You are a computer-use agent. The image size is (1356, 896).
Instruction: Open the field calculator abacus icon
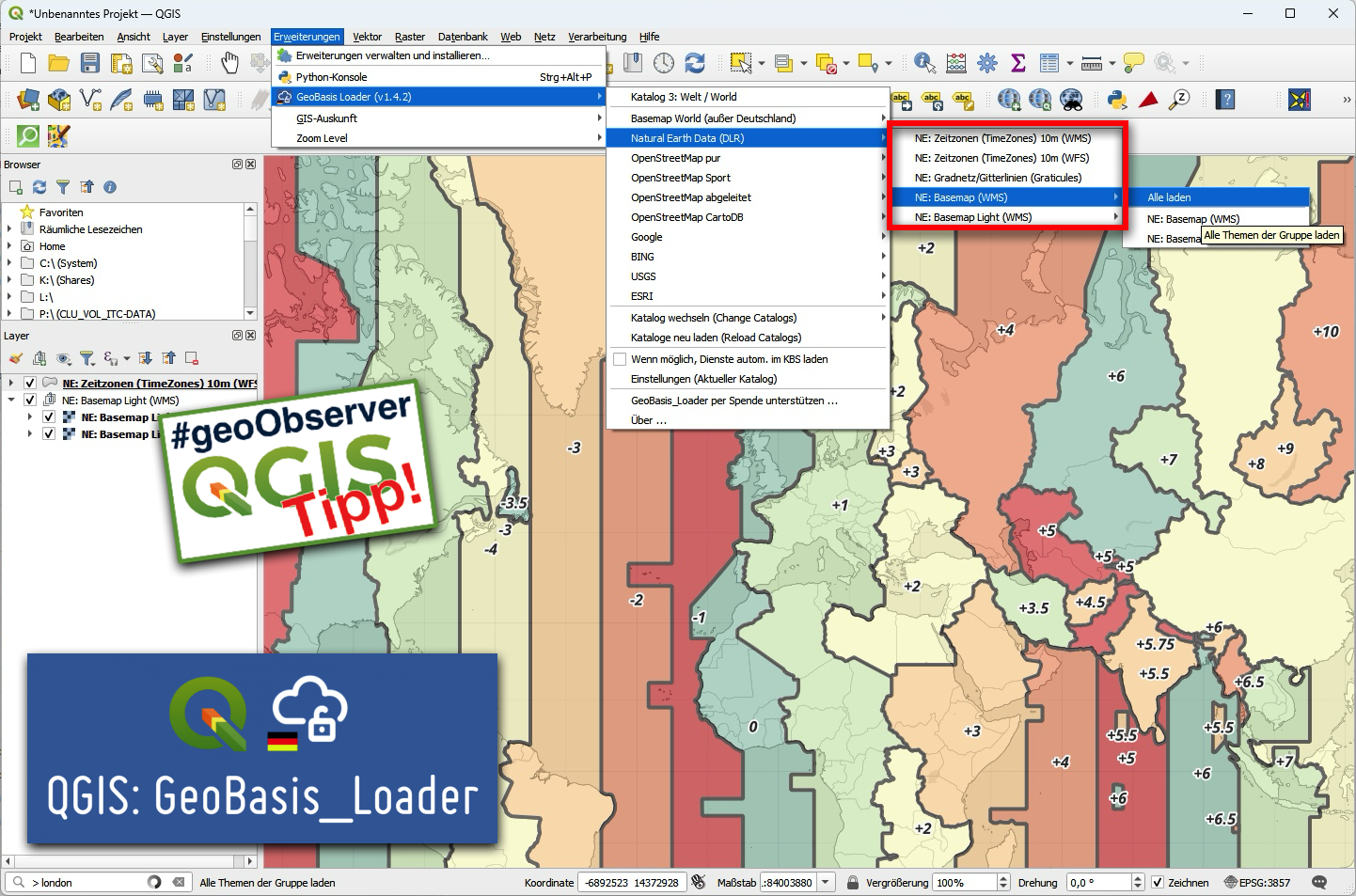pos(956,63)
